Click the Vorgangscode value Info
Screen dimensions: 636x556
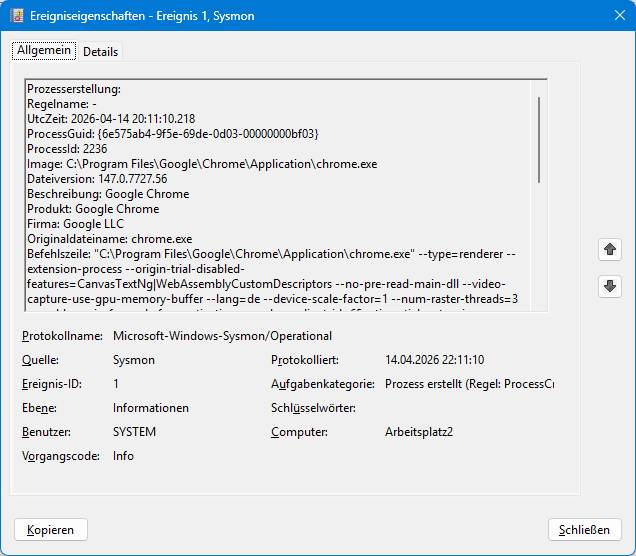(x=123, y=456)
